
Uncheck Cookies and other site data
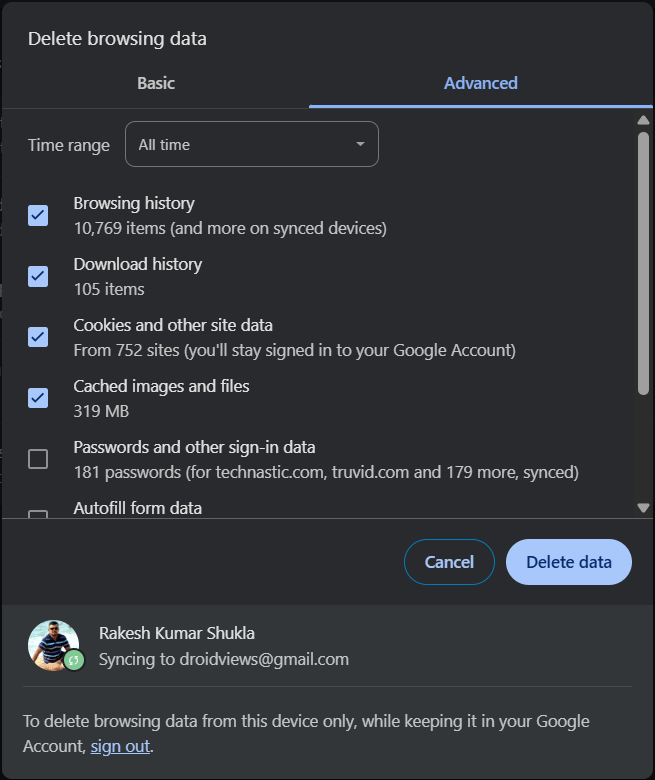(38, 337)
